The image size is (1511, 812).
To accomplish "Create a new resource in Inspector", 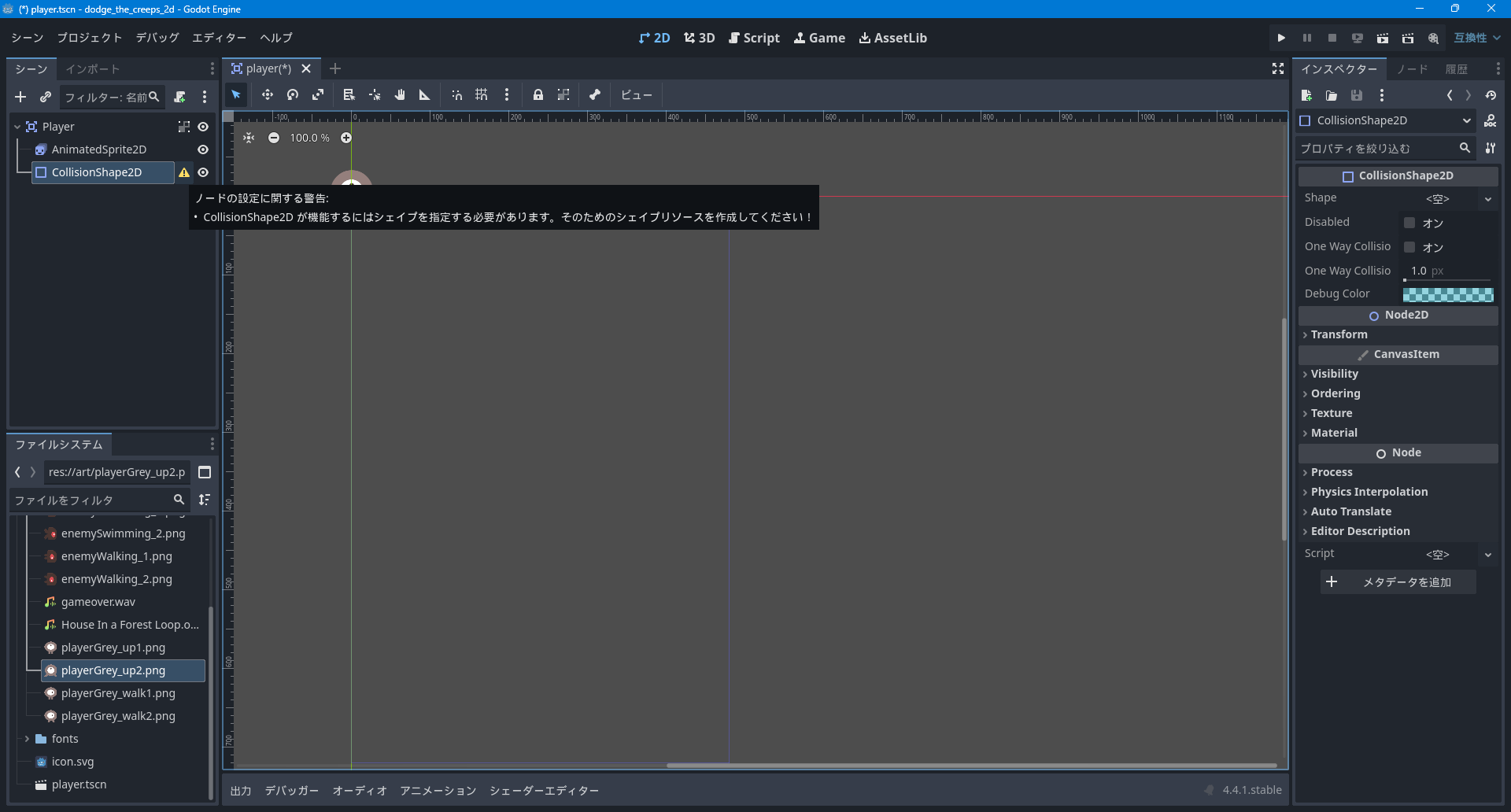I will pyautogui.click(x=1306, y=95).
